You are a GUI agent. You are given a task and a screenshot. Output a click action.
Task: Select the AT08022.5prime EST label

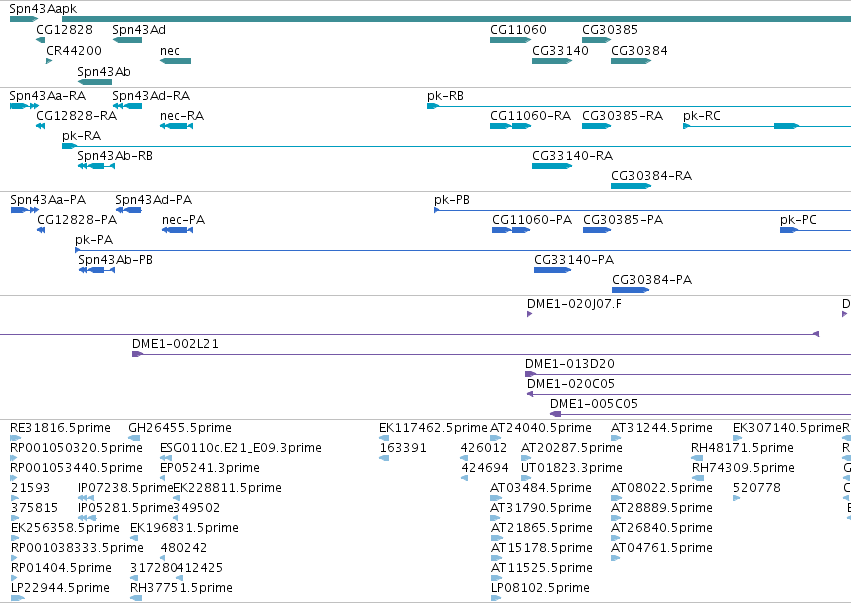click(662, 489)
